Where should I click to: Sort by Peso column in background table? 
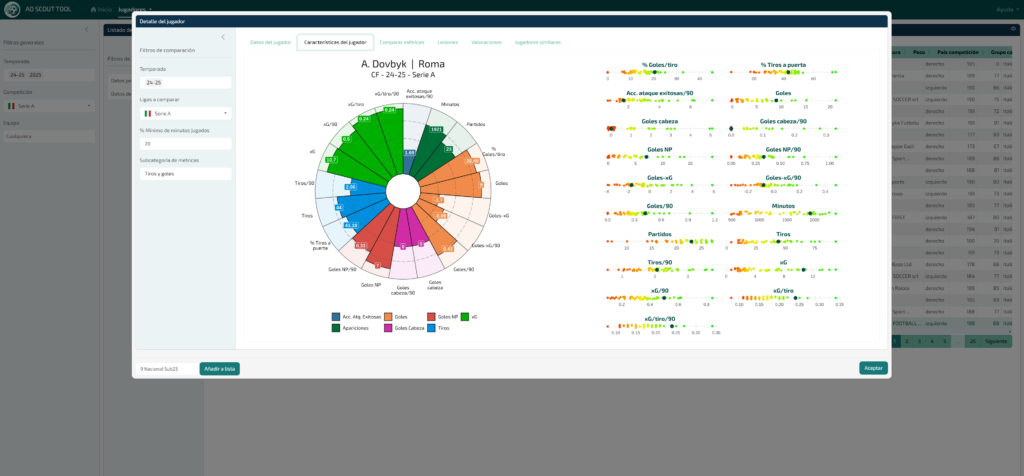point(919,52)
